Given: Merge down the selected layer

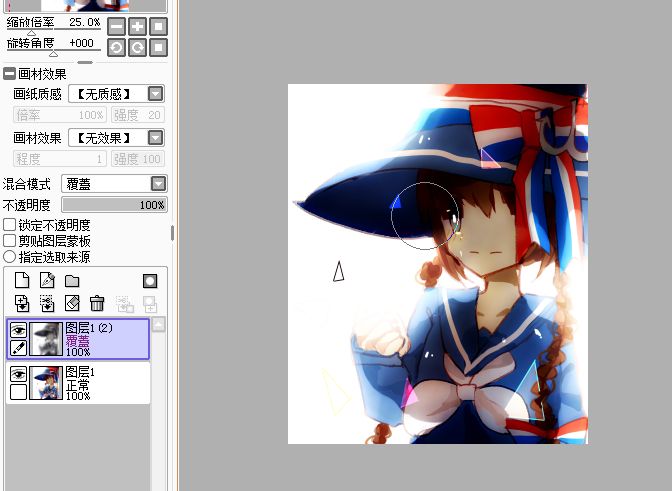Looking at the screenshot, I should pos(47,303).
